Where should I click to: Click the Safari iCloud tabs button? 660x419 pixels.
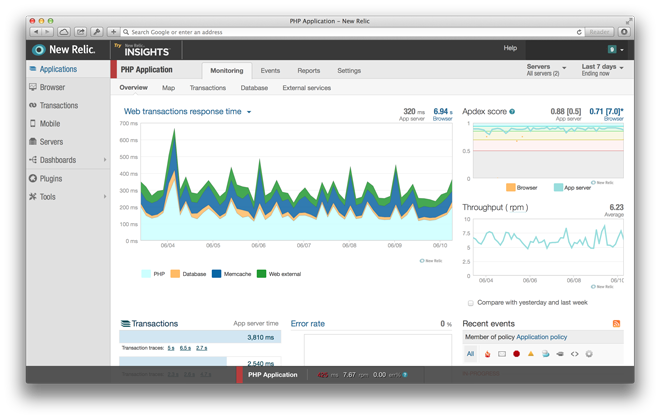point(64,32)
